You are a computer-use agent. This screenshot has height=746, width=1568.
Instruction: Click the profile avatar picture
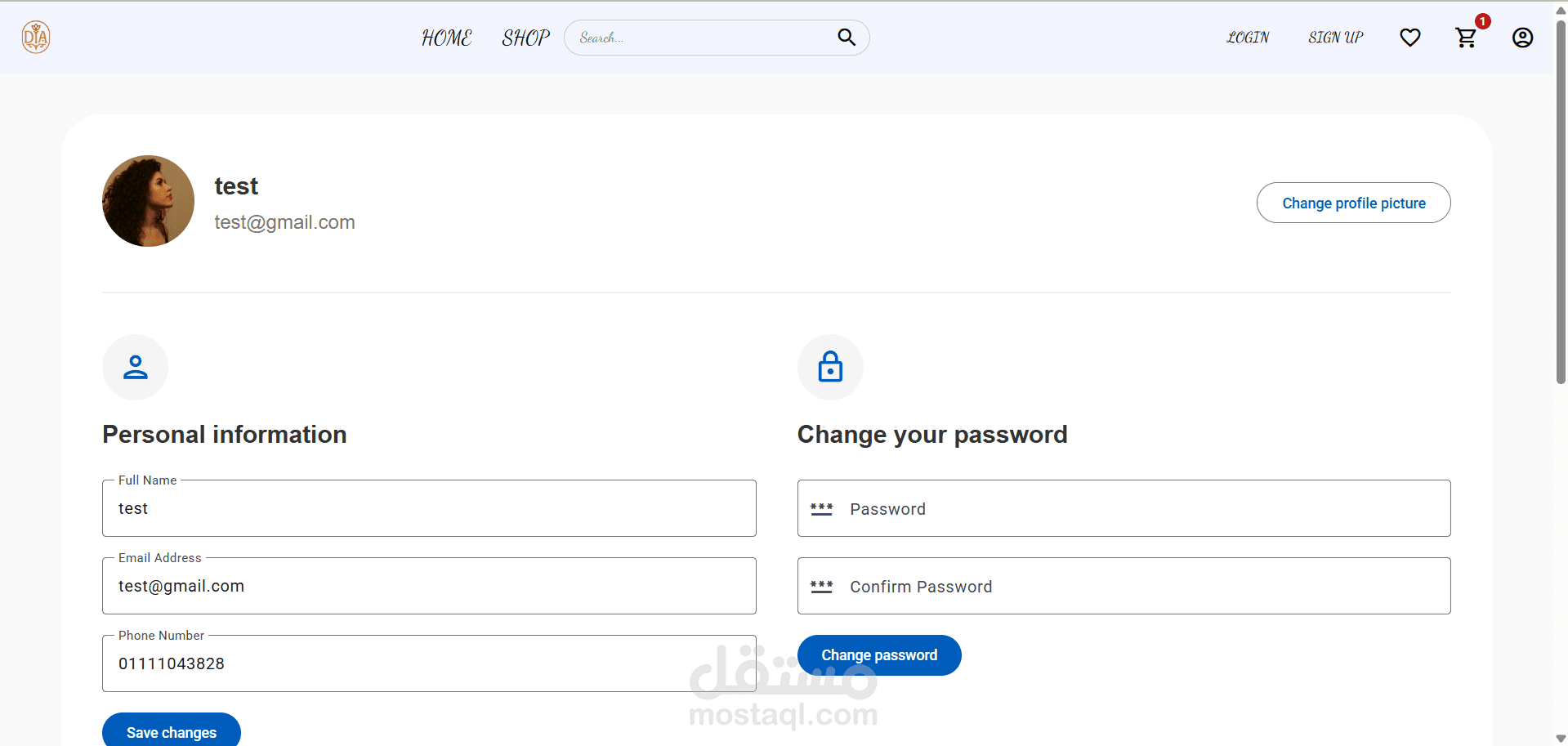point(148,201)
